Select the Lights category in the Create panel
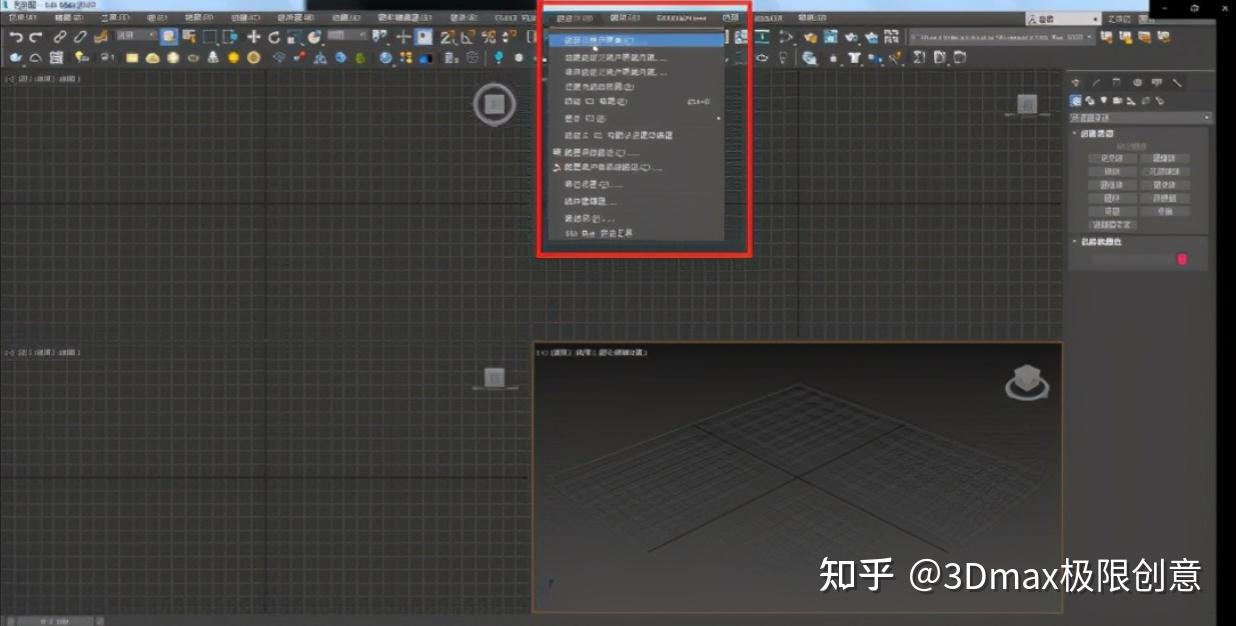Screen dimensions: 1236x626 pyautogui.click(x=1103, y=100)
